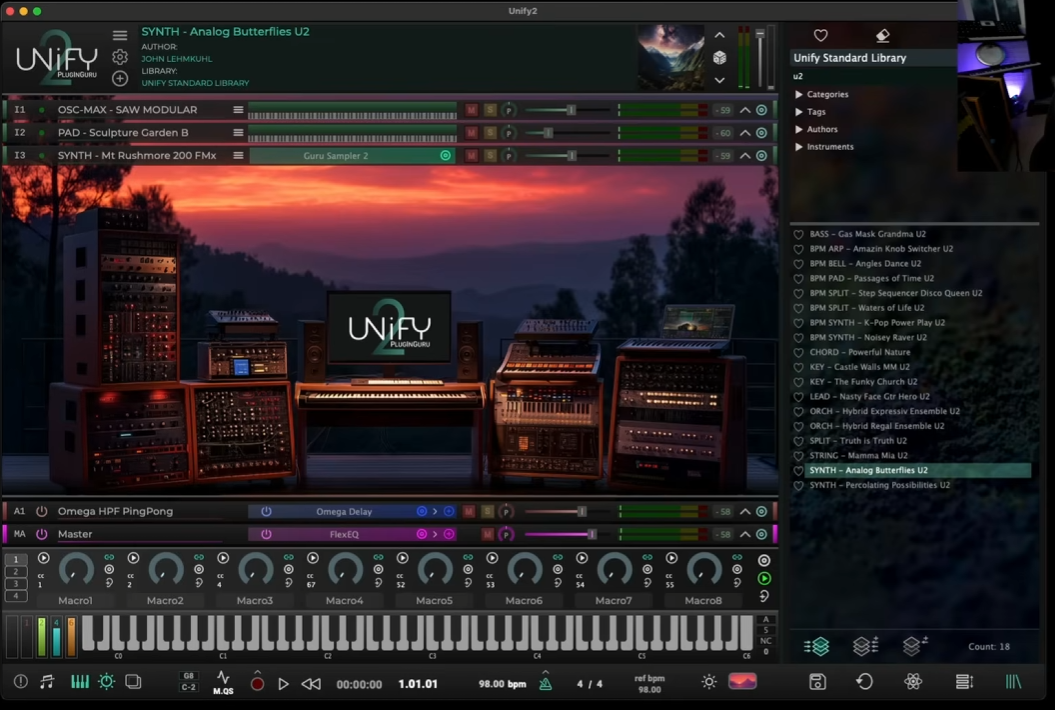Image resolution: width=1055 pixels, height=710 pixels.
Task: Click the music note icon in footer
Action: (x=47, y=682)
